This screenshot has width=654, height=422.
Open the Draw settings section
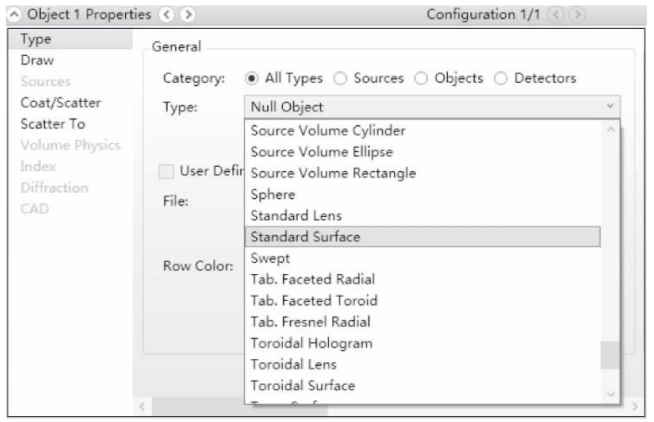click(37, 60)
